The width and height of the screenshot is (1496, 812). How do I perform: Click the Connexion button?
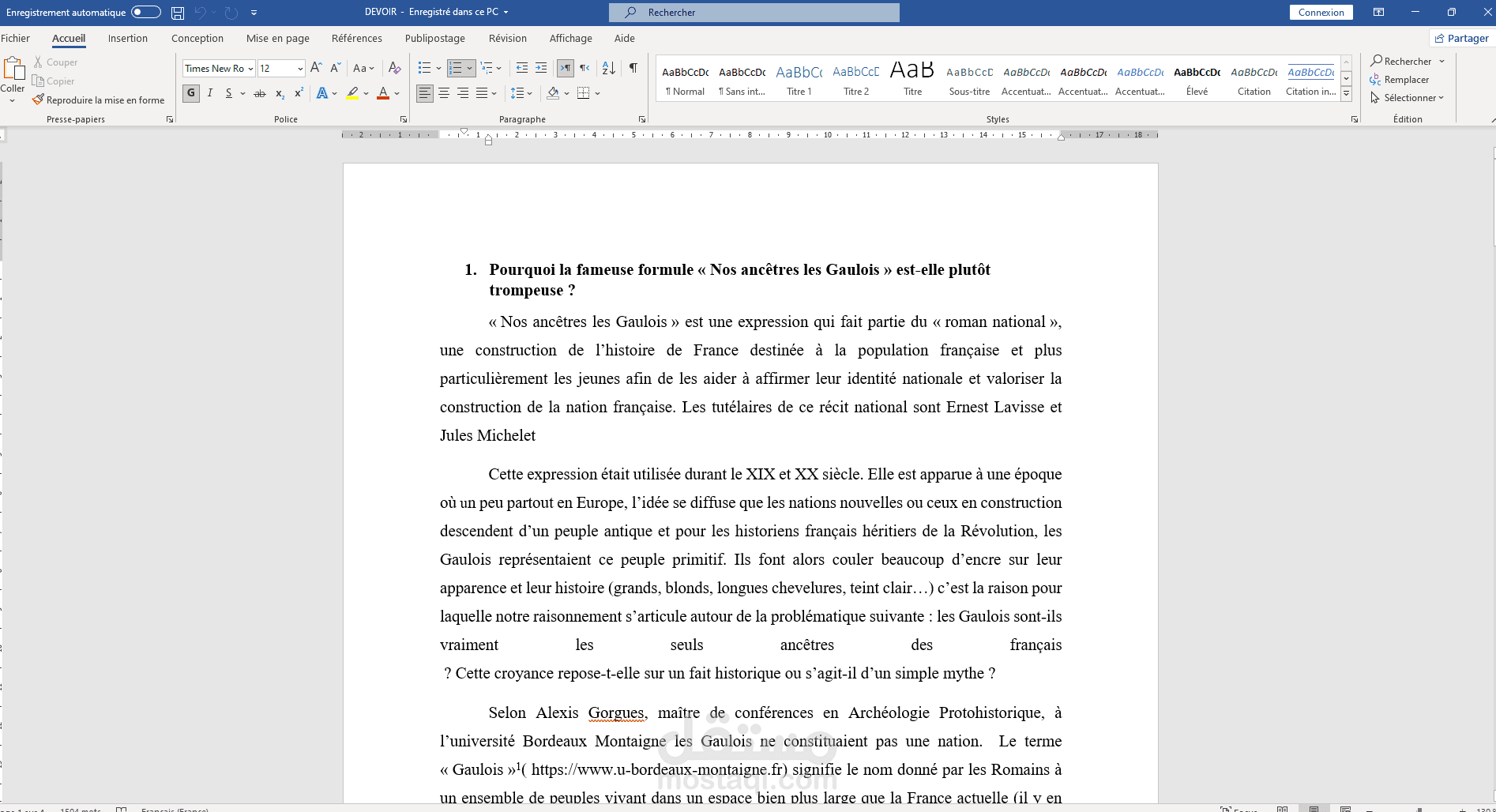click(1321, 12)
